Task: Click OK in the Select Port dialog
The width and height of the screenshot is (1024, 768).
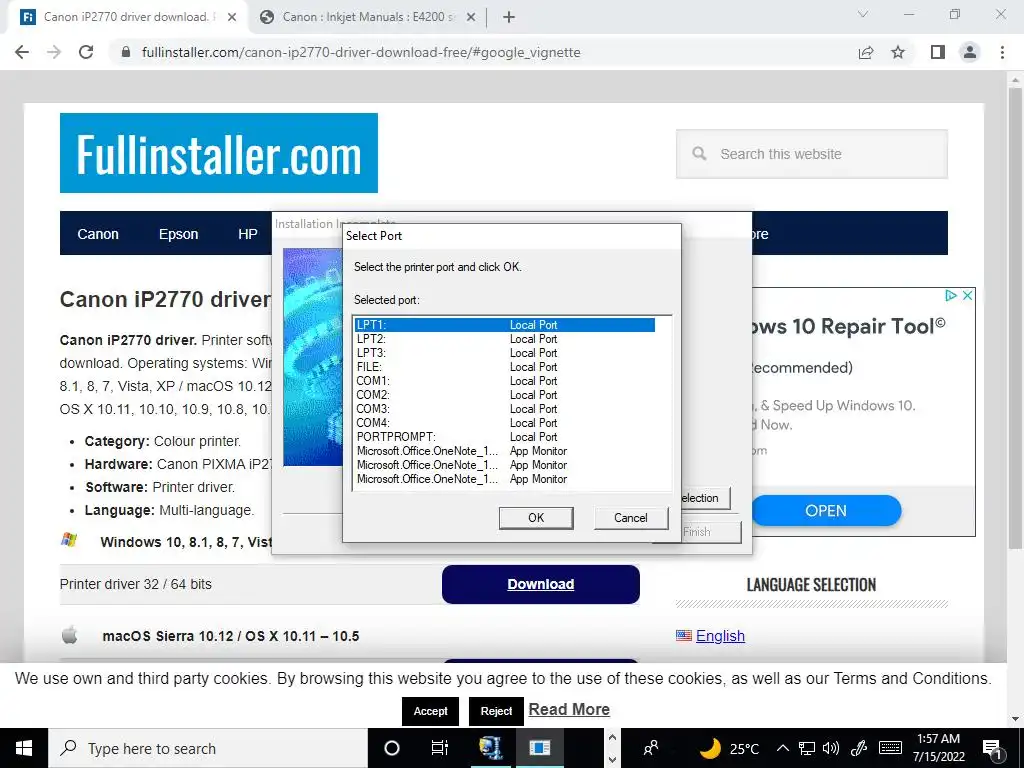Action: (x=536, y=518)
